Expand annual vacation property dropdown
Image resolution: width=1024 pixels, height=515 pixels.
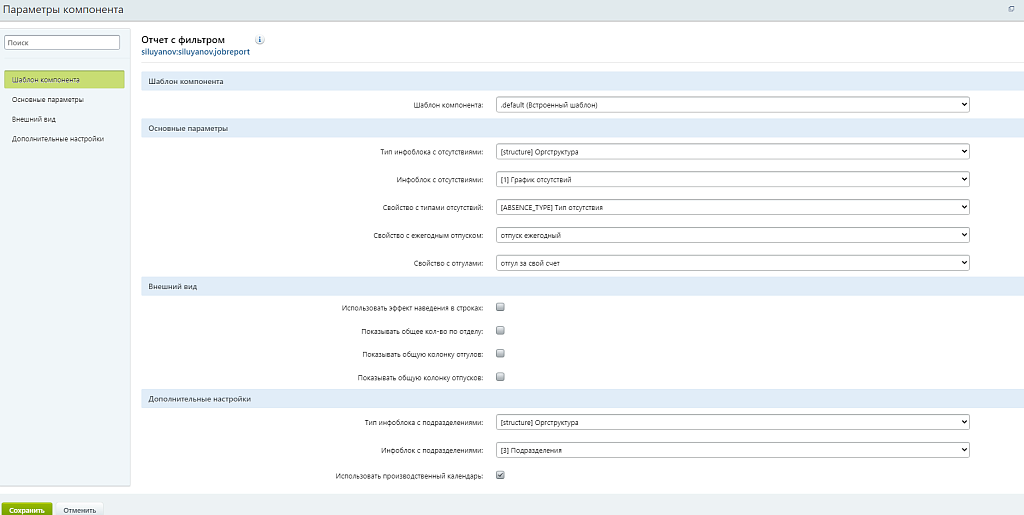[732, 235]
